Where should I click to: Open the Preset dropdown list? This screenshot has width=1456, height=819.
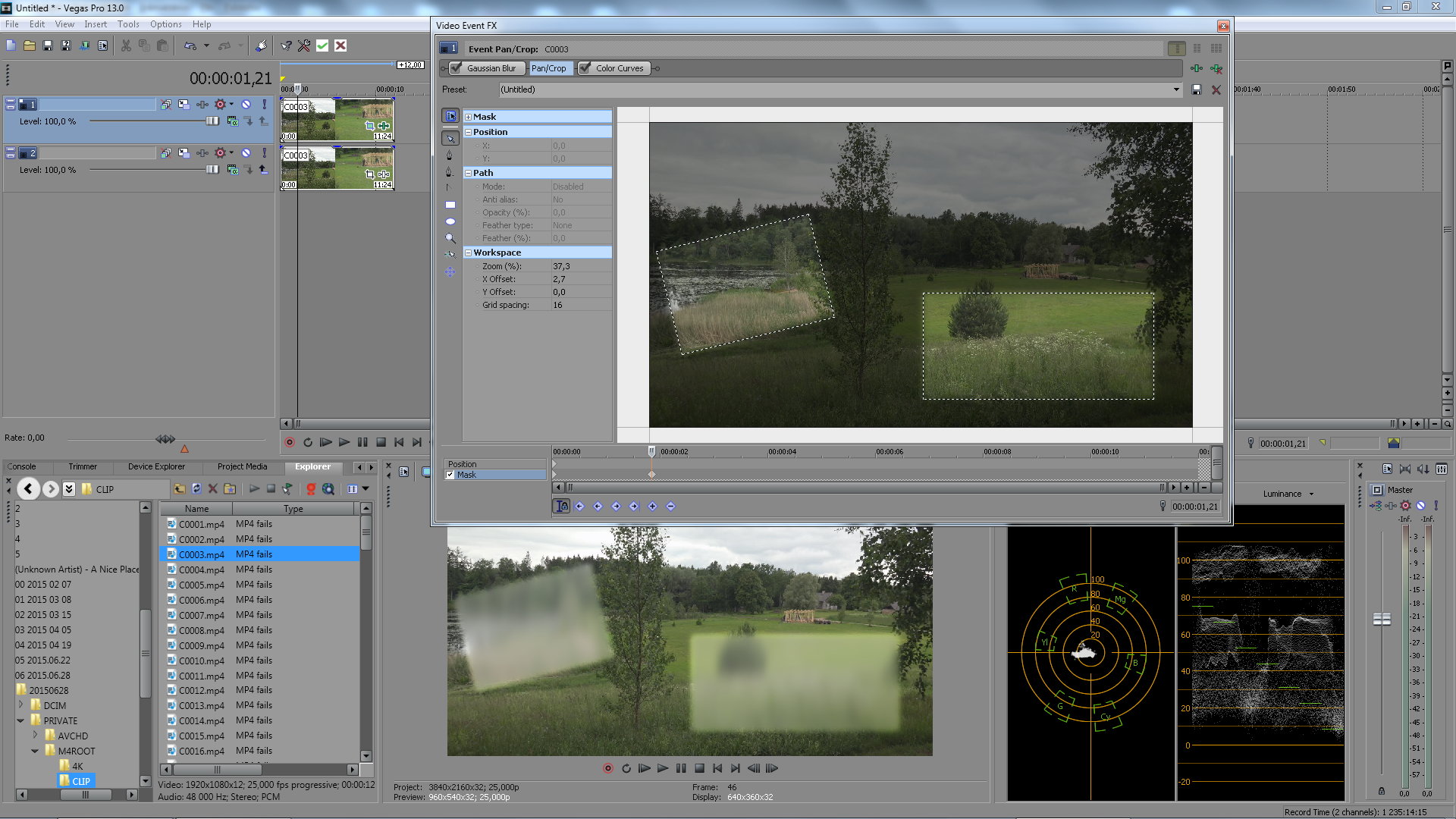[x=1176, y=89]
